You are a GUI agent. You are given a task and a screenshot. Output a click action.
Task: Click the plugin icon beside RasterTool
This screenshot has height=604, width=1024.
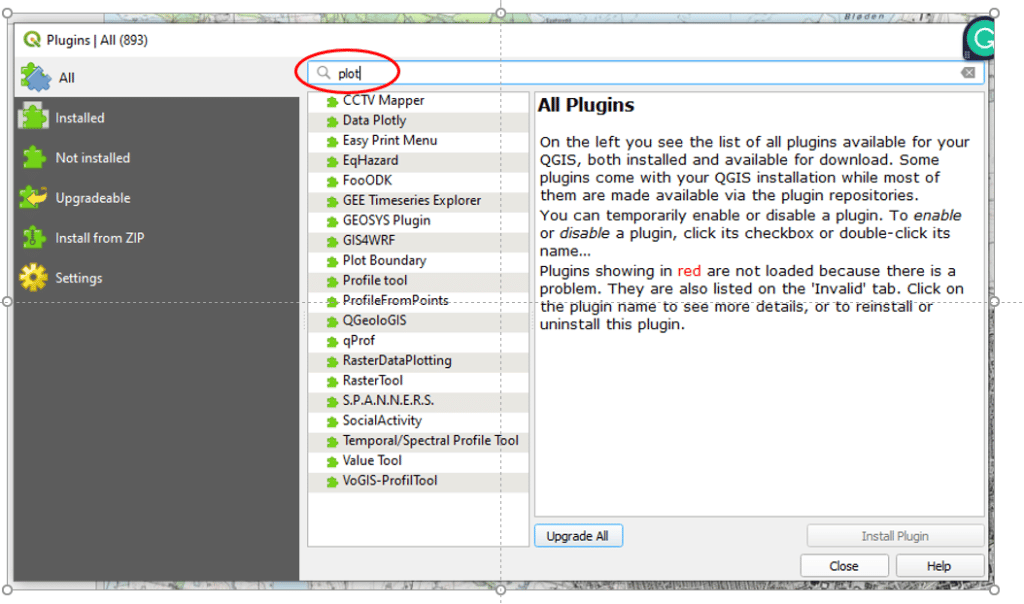(x=332, y=381)
